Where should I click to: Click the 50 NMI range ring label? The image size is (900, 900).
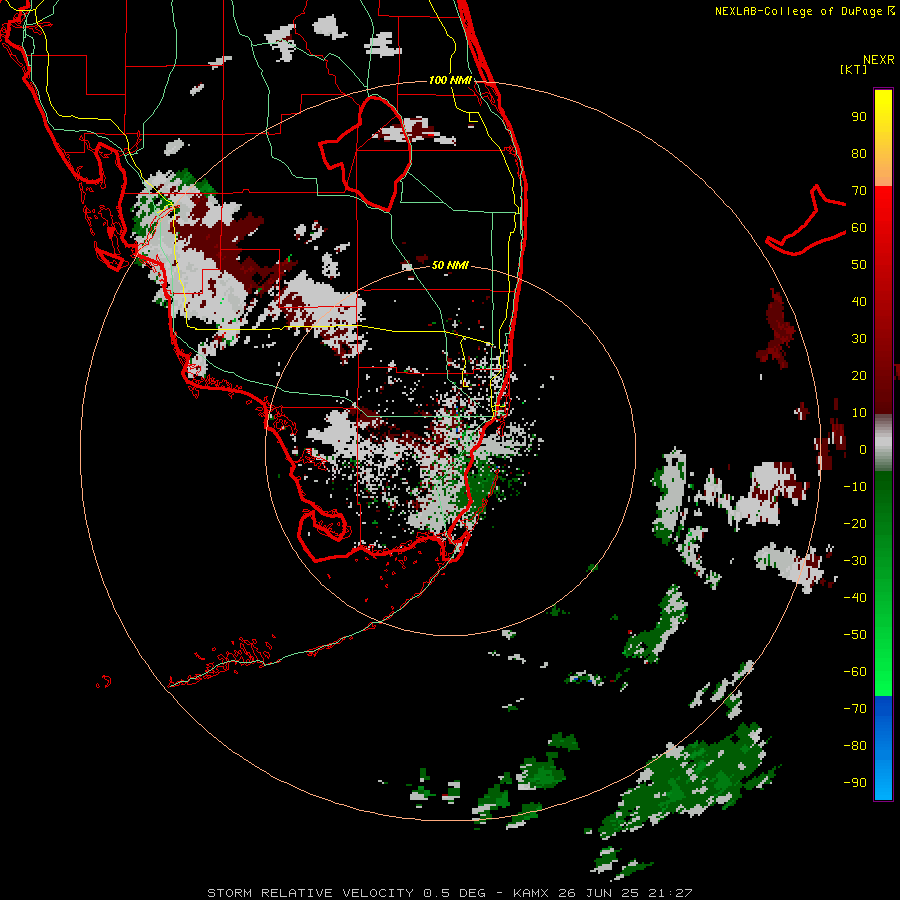pyautogui.click(x=450, y=265)
